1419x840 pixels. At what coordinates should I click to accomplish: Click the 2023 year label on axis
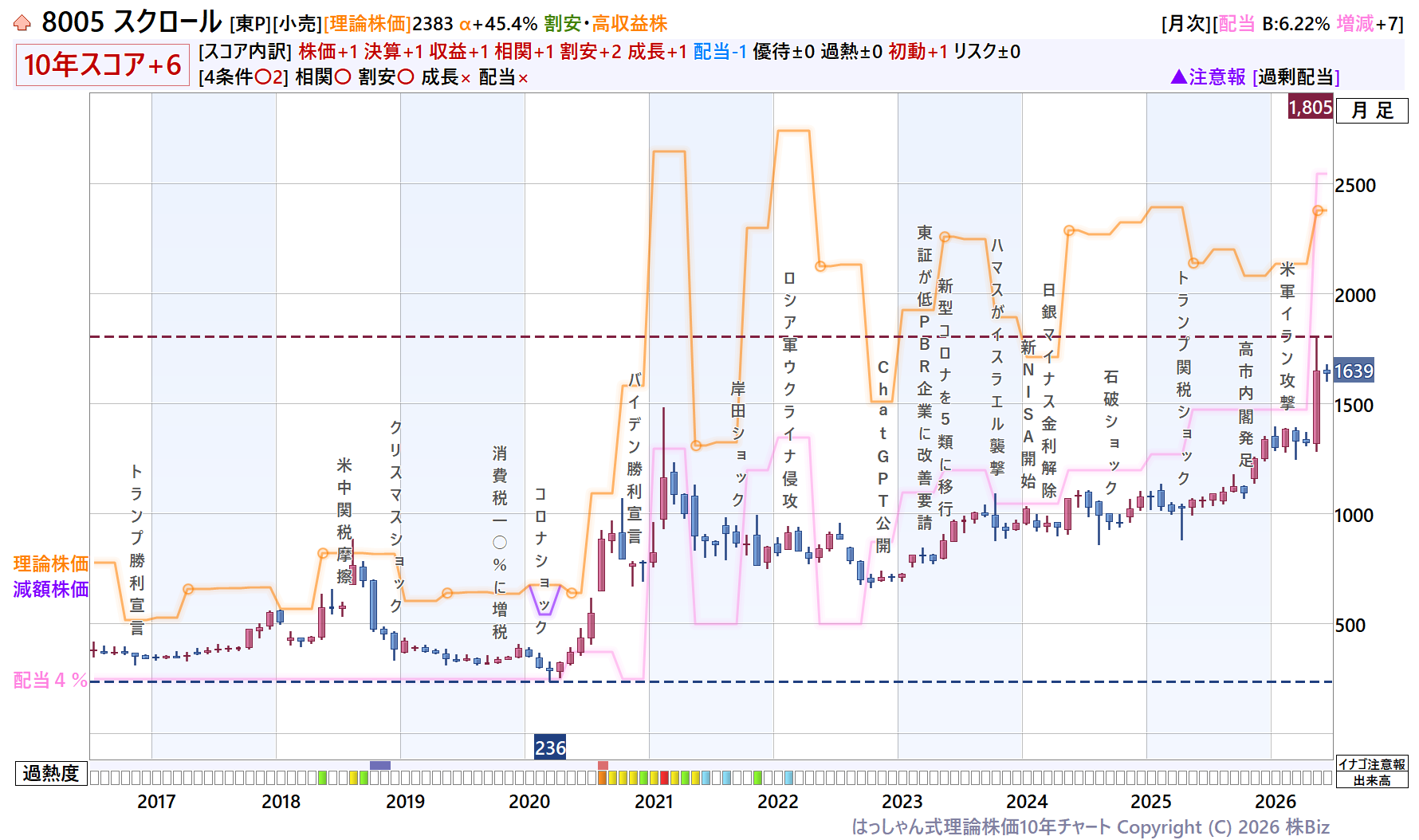coord(902,802)
